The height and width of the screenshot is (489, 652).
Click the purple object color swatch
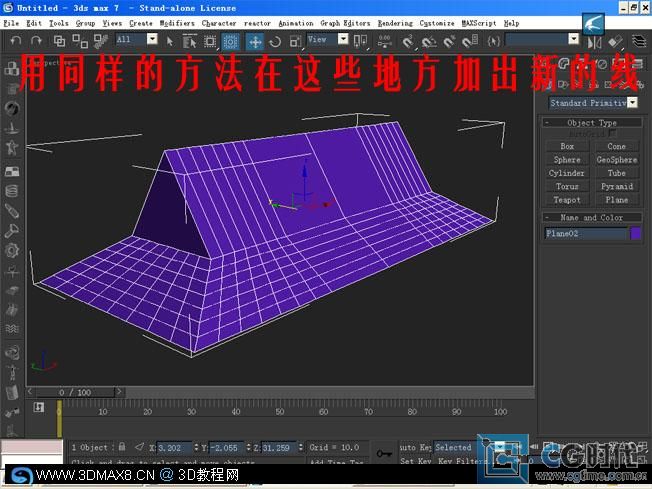point(635,233)
